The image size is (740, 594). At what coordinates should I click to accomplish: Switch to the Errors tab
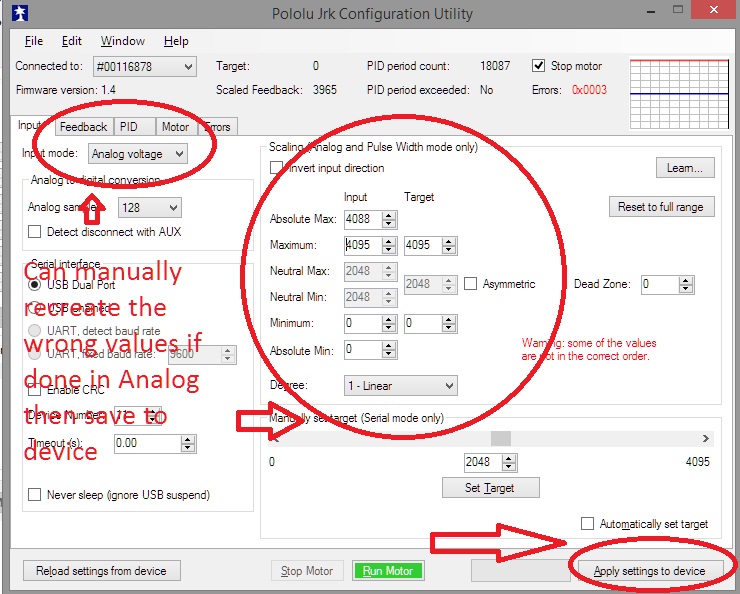(217, 127)
